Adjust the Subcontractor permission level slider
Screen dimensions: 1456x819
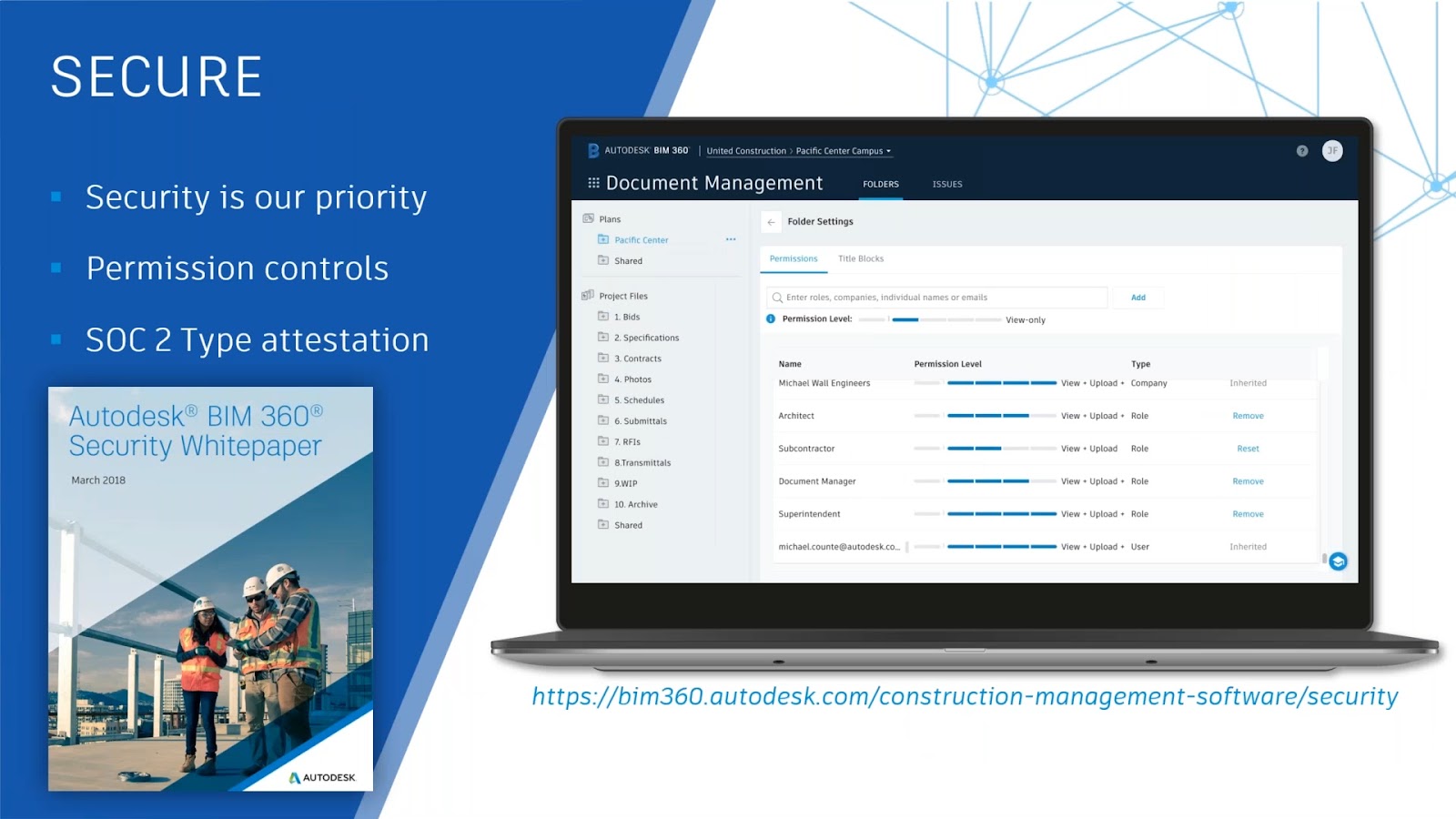(986, 449)
